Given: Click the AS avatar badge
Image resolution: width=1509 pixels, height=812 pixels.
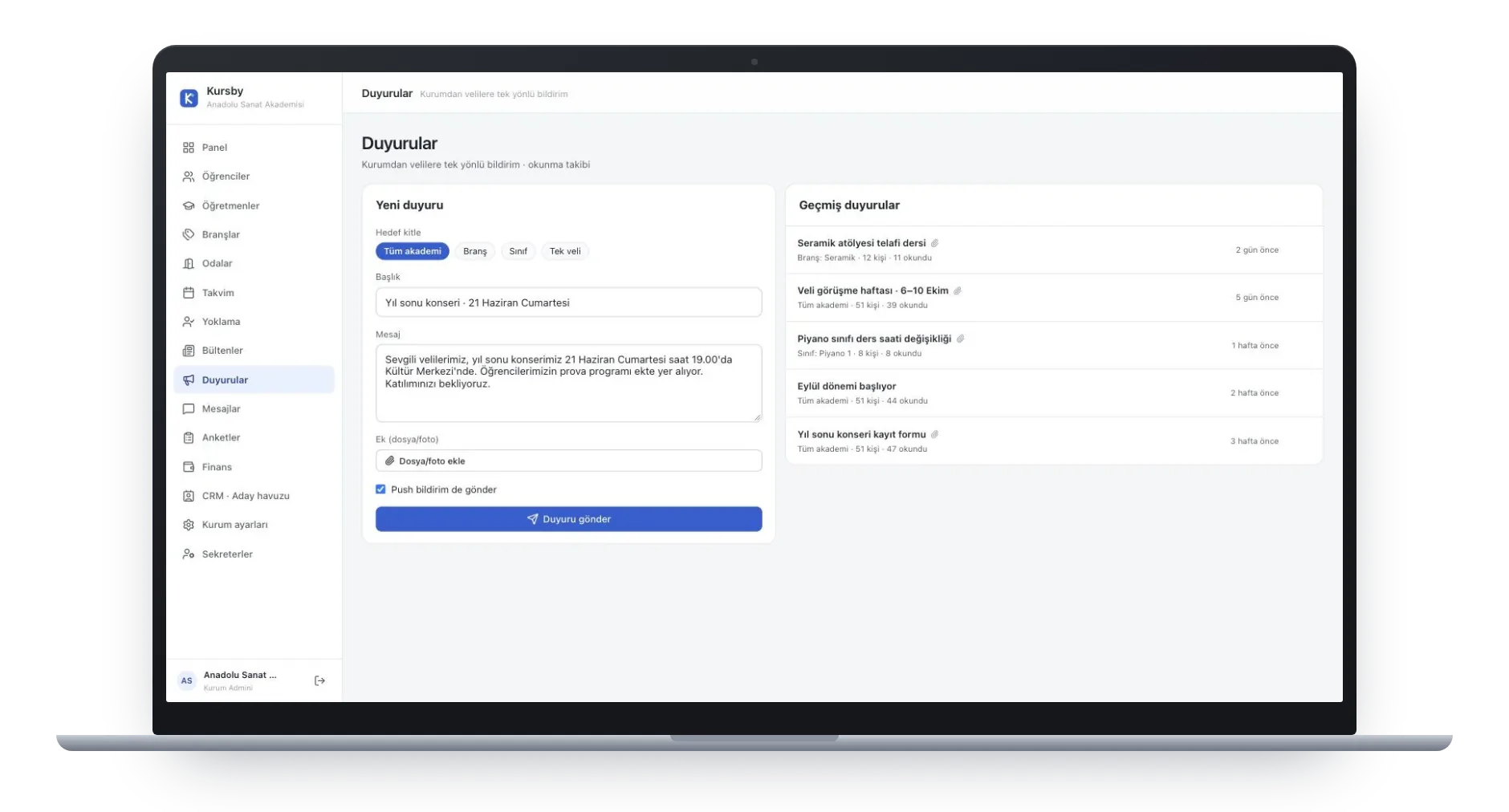Looking at the screenshot, I should point(186,681).
